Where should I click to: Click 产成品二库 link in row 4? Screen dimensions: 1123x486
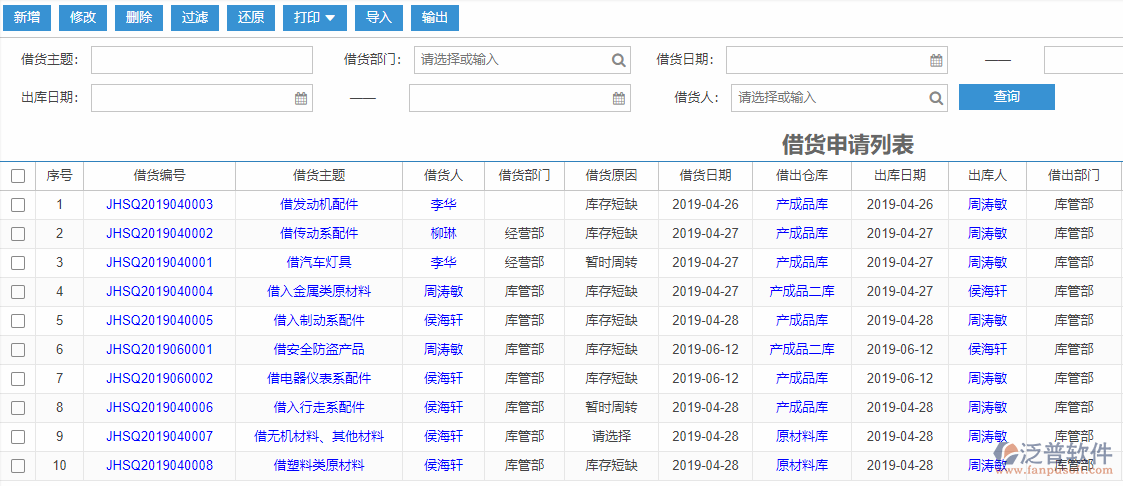coord(802,292)
